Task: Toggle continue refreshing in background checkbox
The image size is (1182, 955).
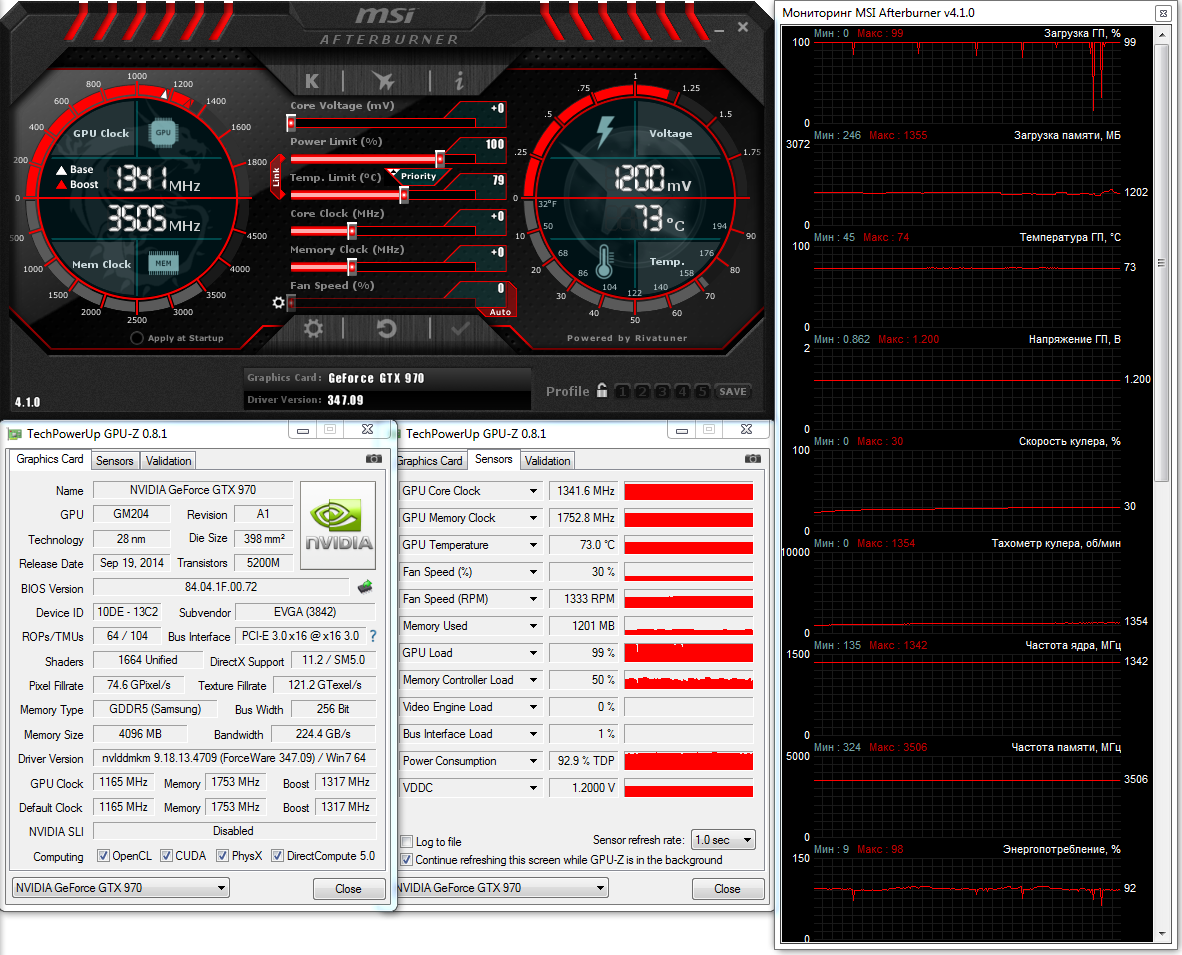Action: pyautogui.click(x=407, y=859)
